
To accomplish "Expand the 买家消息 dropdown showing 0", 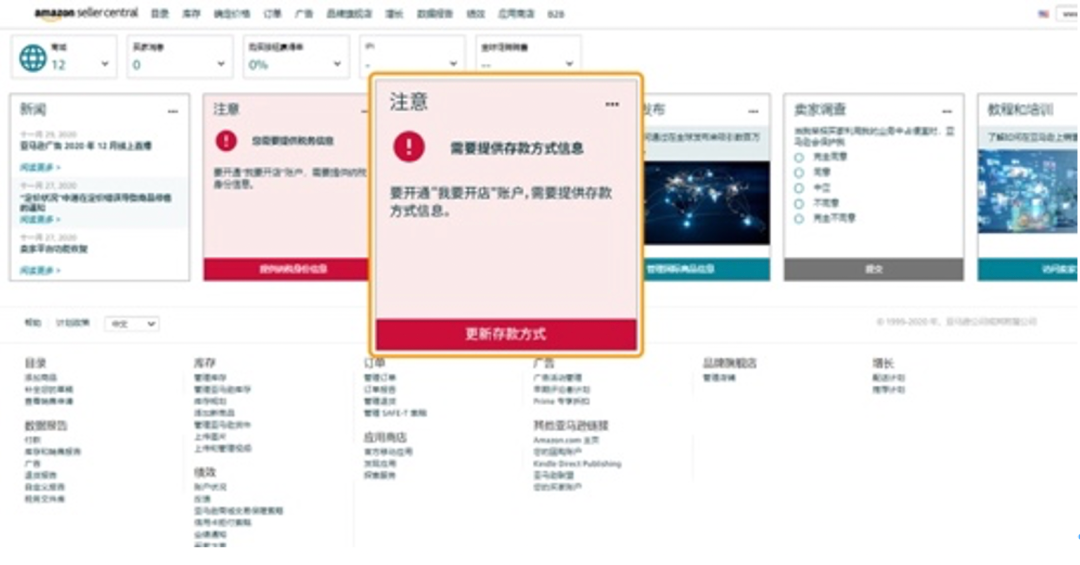I will [221, 64].
